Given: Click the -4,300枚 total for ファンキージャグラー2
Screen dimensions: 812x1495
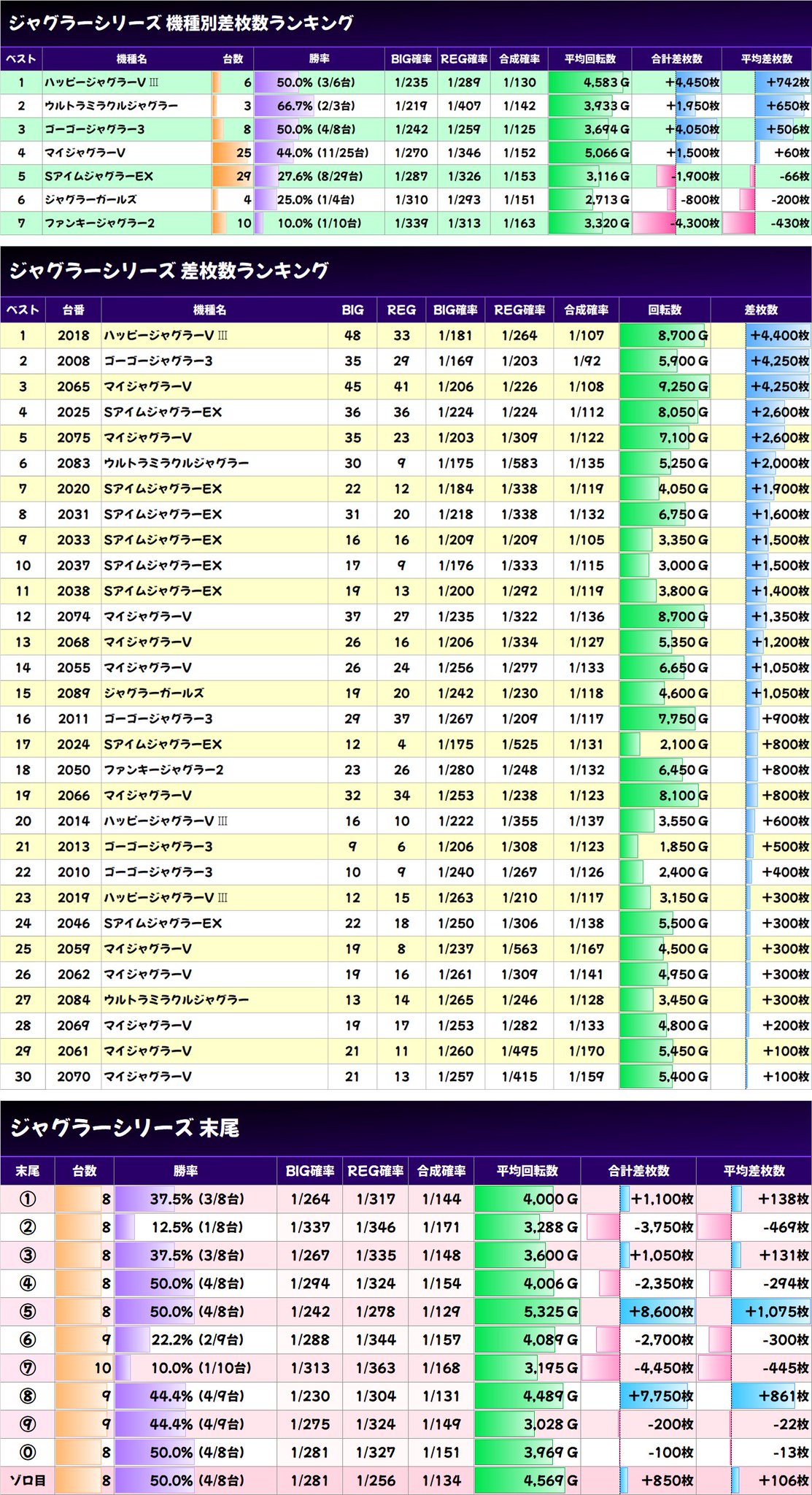Looking at the screenshot, I should tap(695, 223).
